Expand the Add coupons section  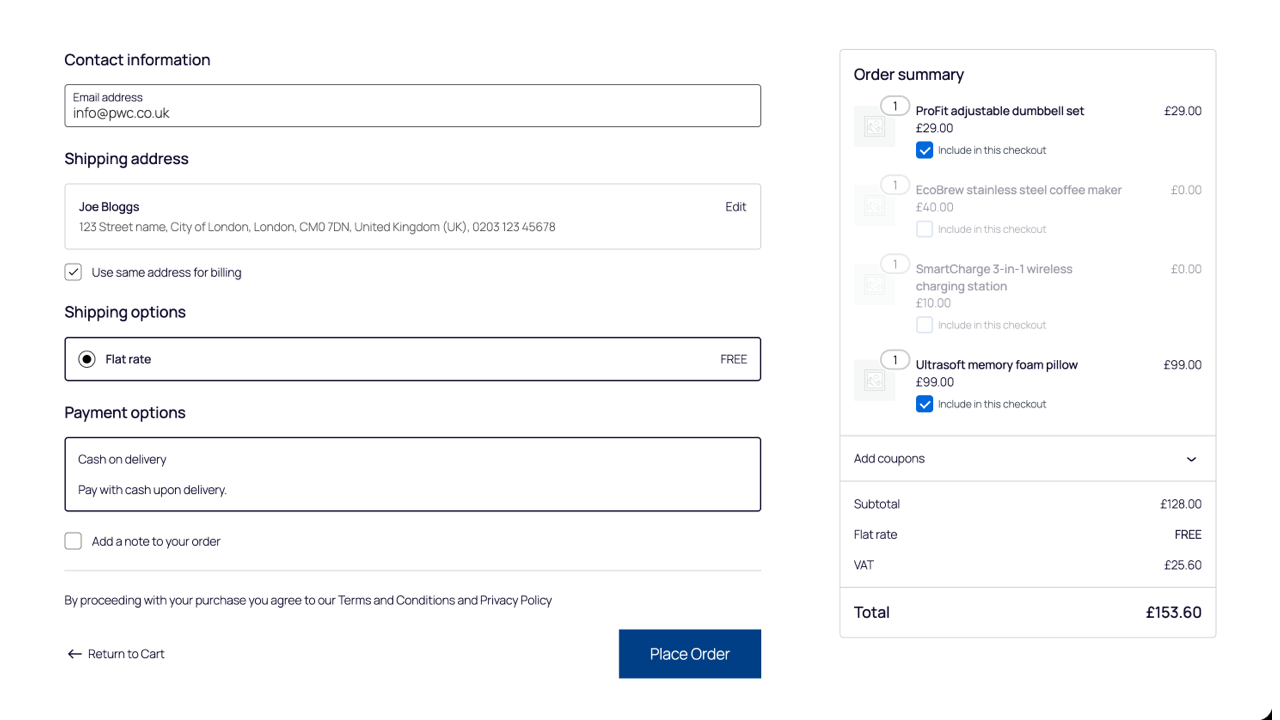coord(889,458)
